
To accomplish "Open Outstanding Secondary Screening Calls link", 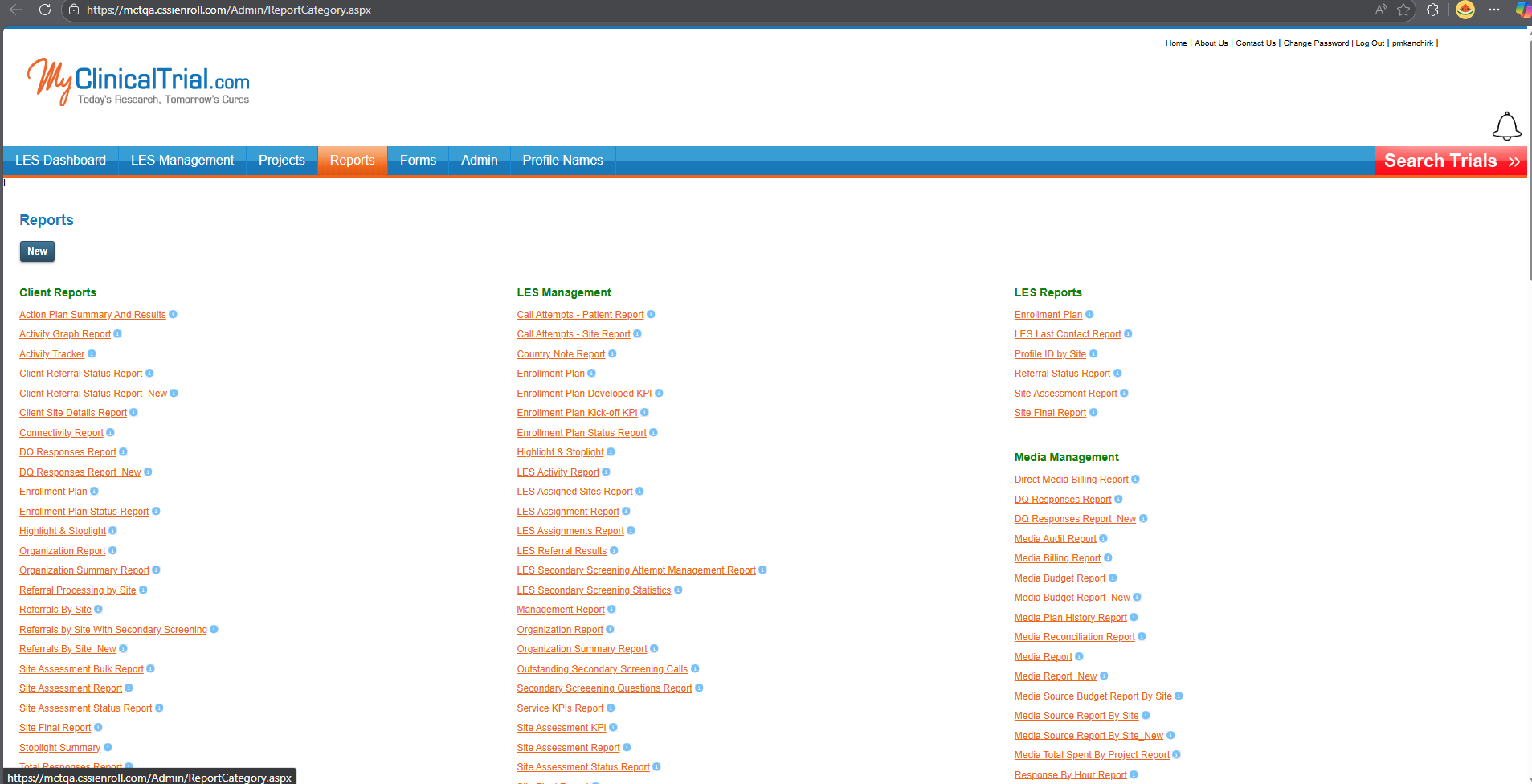I will (602, 669).
